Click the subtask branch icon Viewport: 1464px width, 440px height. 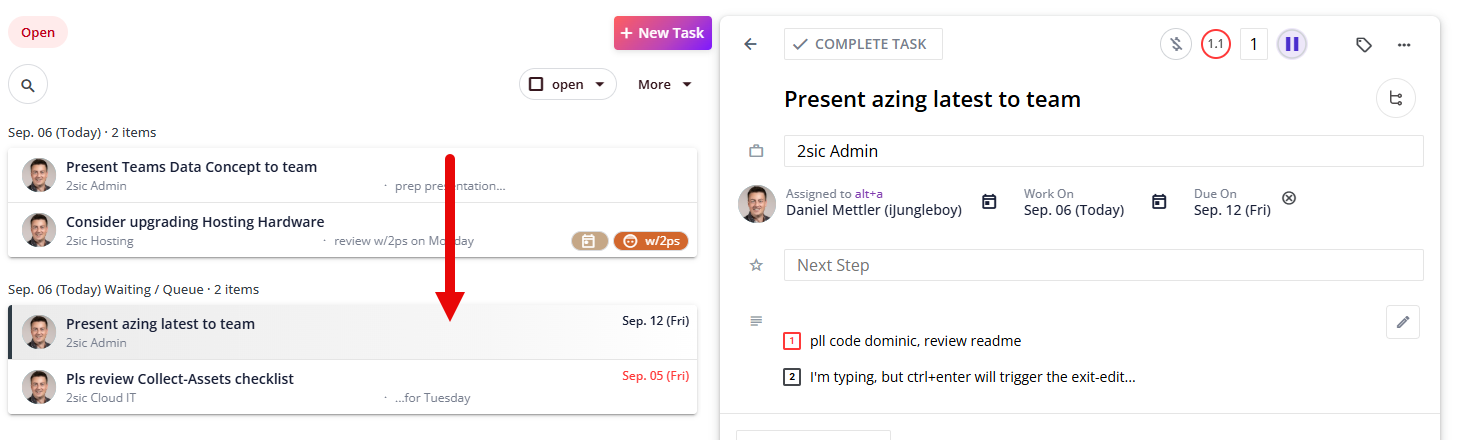tap(1396, 99)
